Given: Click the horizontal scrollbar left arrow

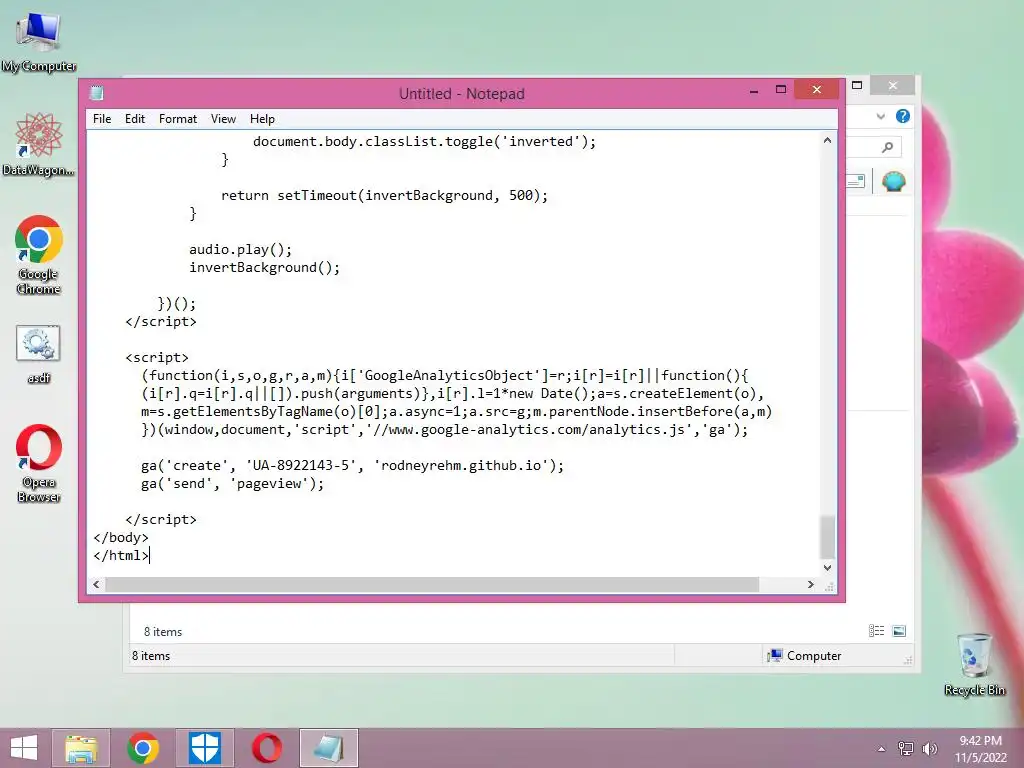Looking at the screenshot, I should 97,584.
